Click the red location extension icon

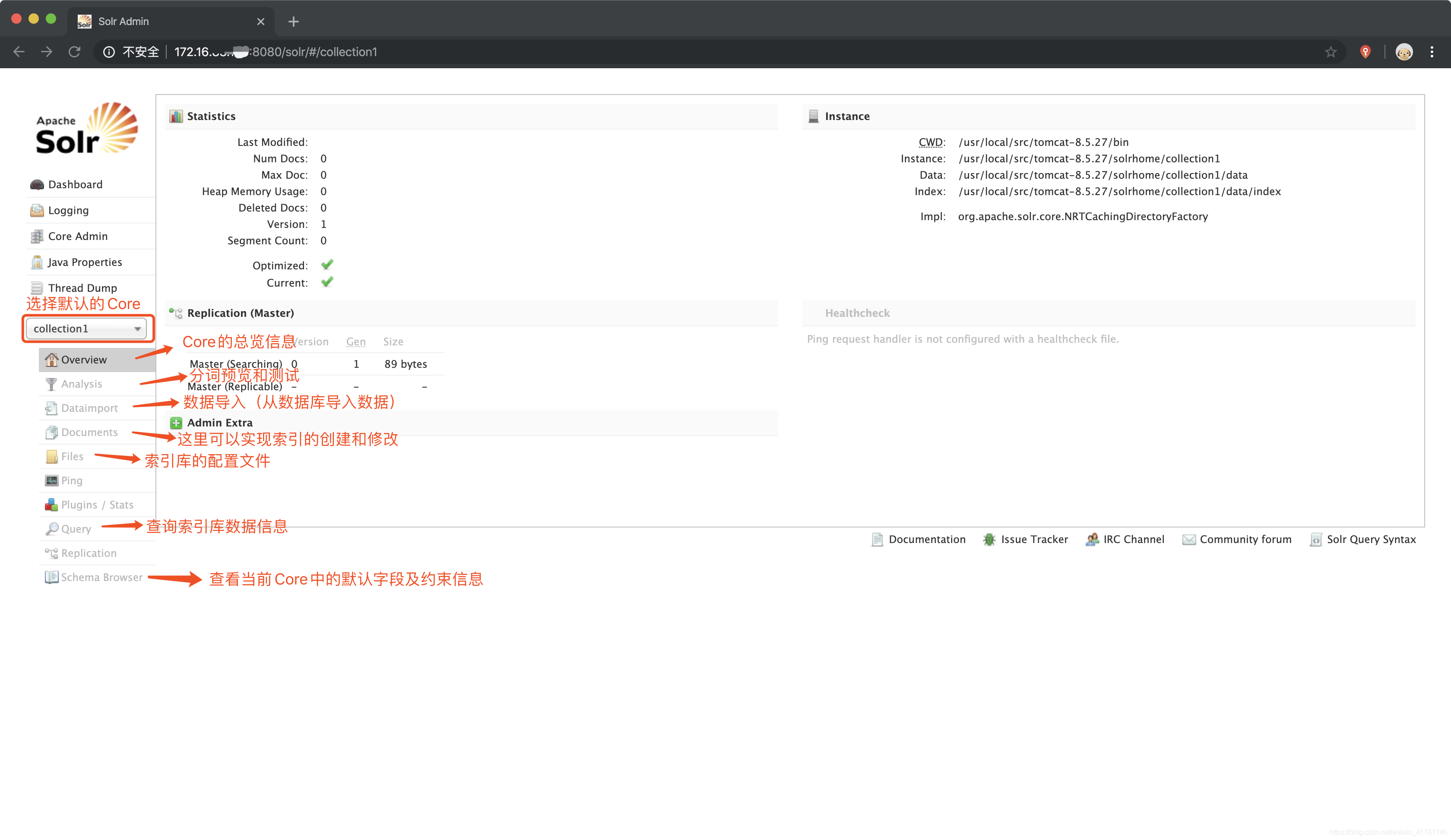point(1365,52)
